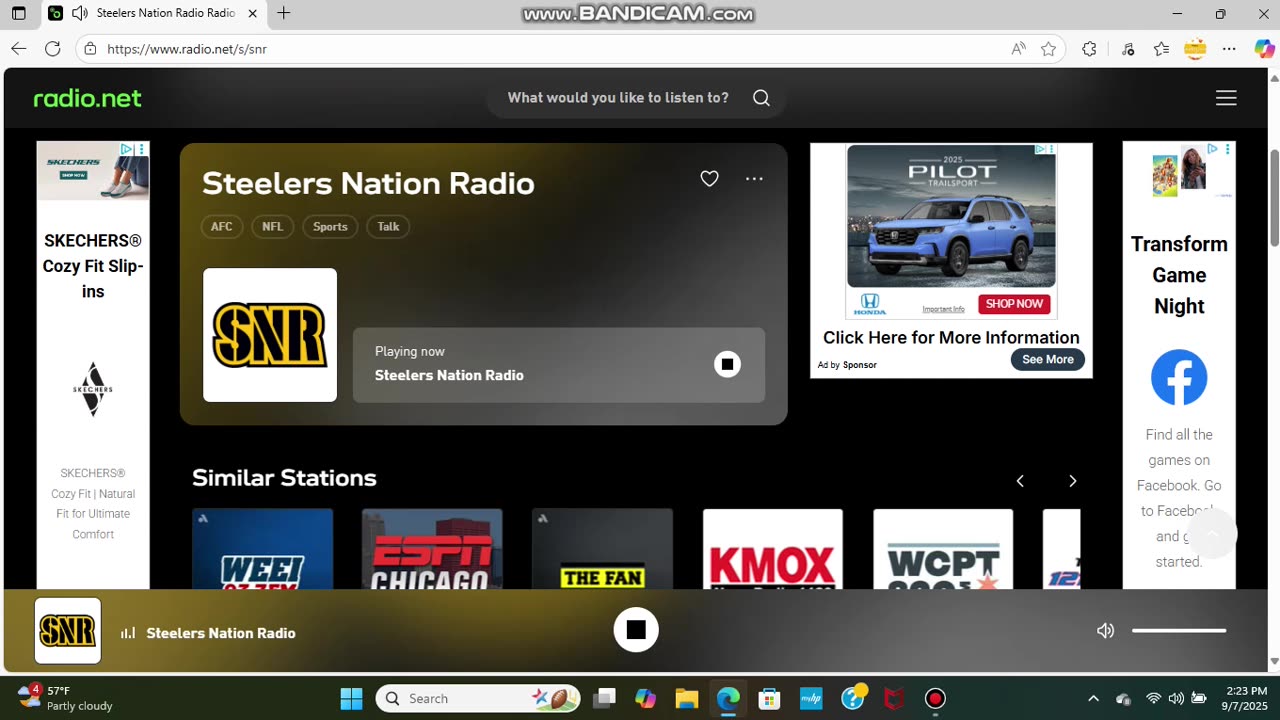The image size is (1280, 720).
Task: Click the radio.net logo
Action: point(88,98)
